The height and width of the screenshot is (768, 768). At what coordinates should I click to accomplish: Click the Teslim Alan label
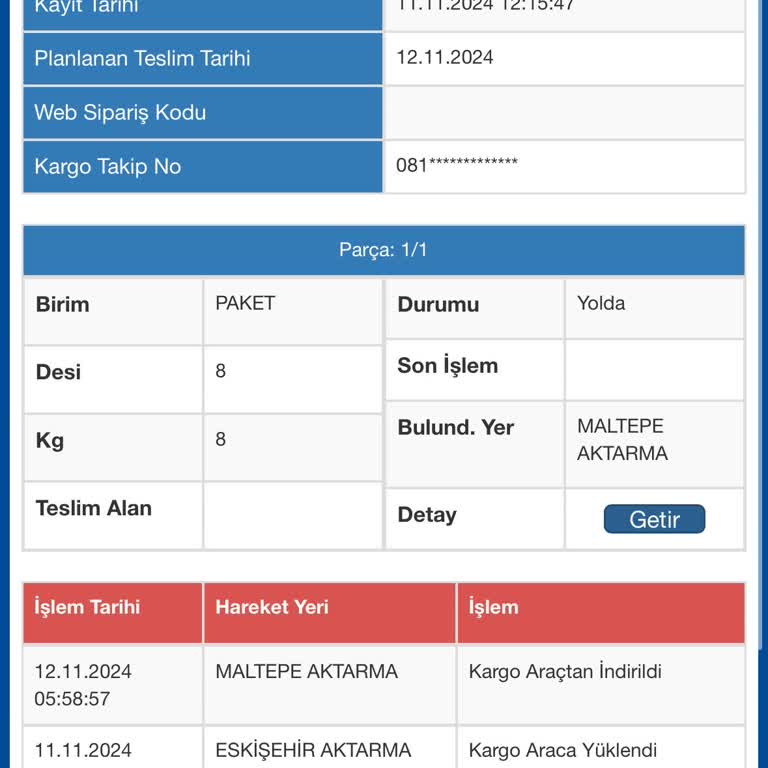(94, 508)
